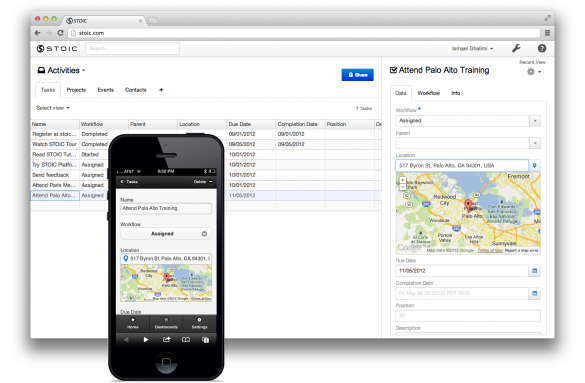
Task: Open the browser hamburger menu
Action: [547, 33]
